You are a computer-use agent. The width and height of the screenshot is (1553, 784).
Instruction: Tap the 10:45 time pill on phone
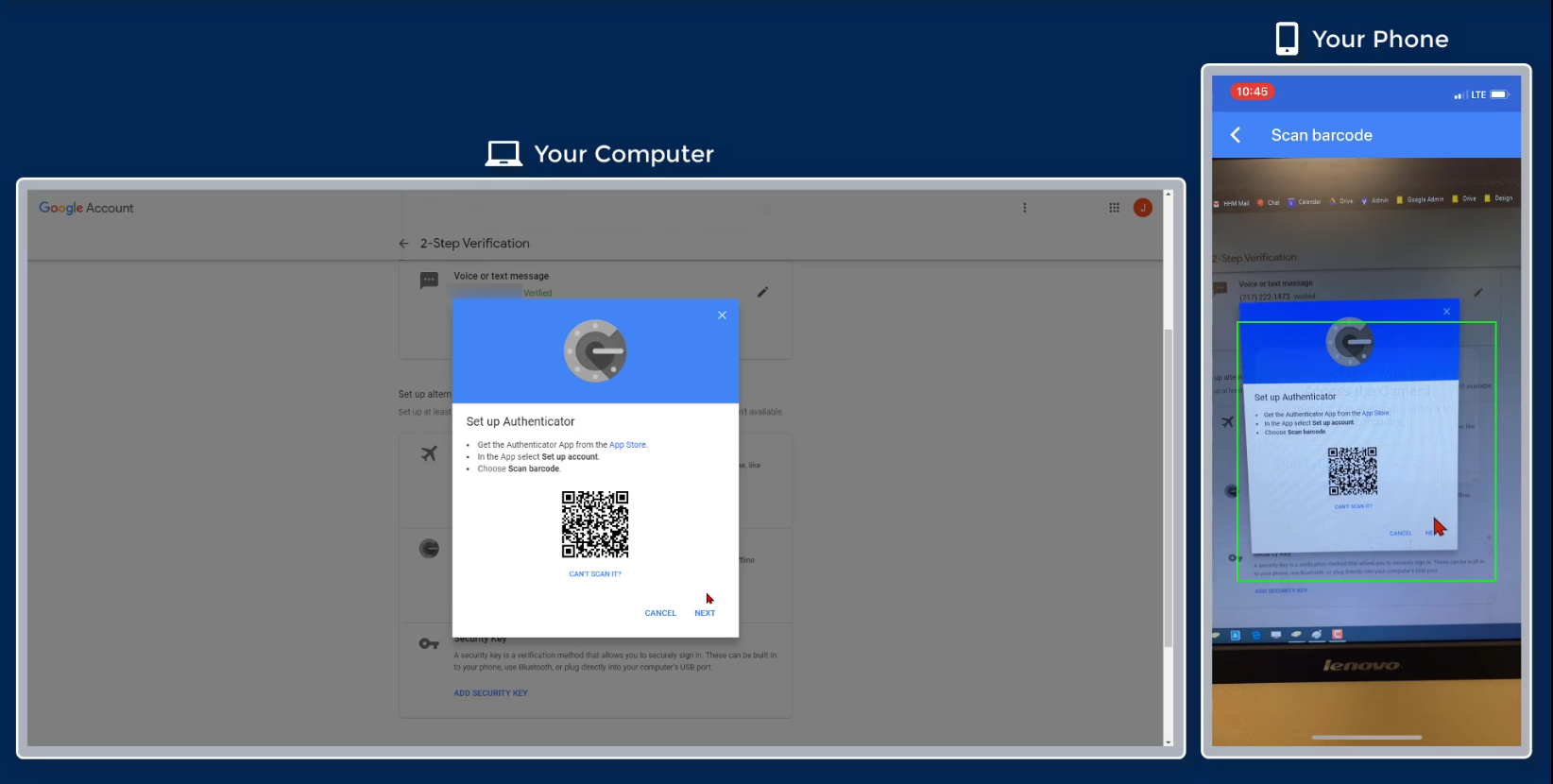click(x=1252, y=92)
